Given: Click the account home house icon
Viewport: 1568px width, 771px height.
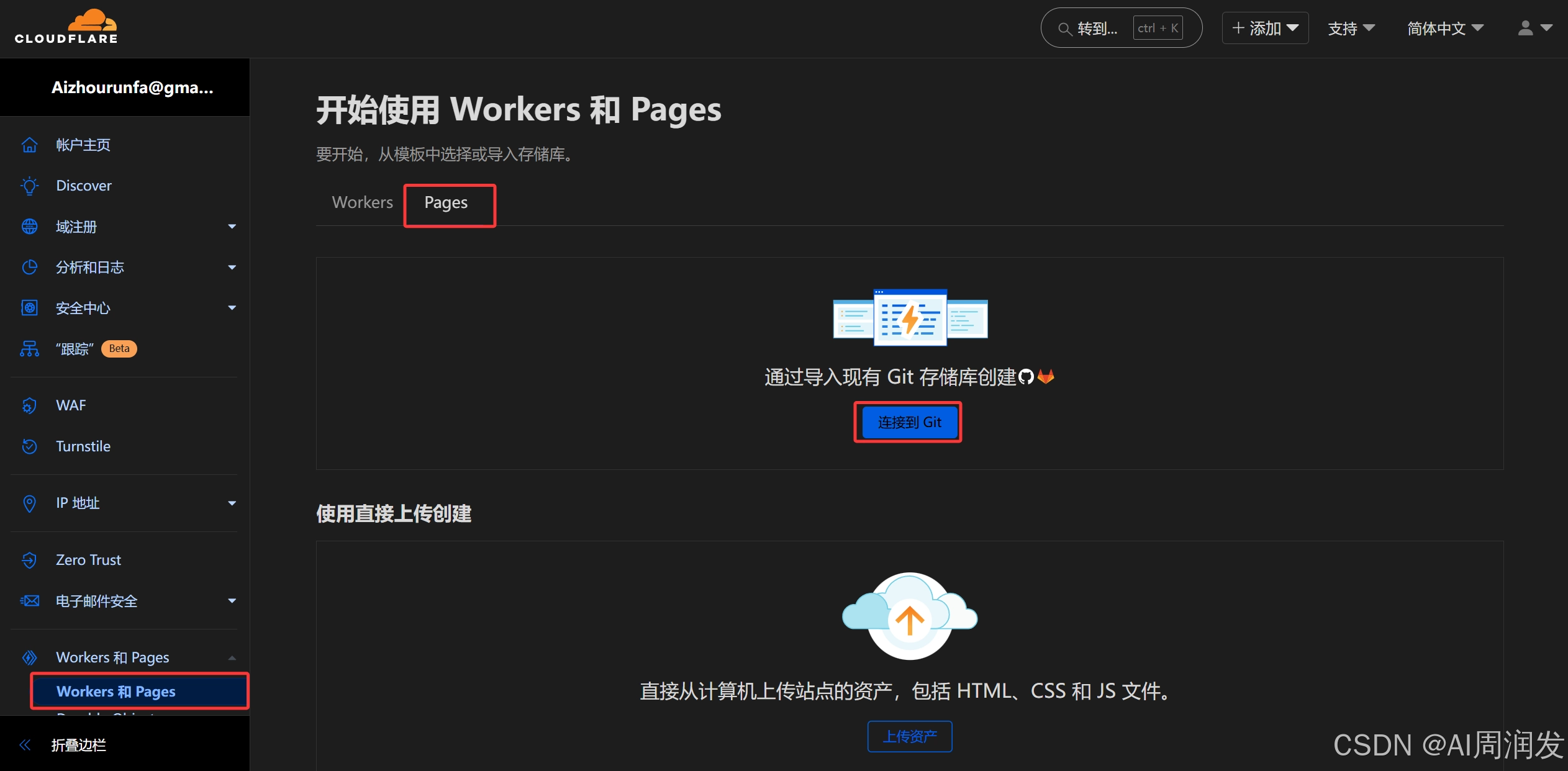Looking at the screenshot, I should 29,145.
